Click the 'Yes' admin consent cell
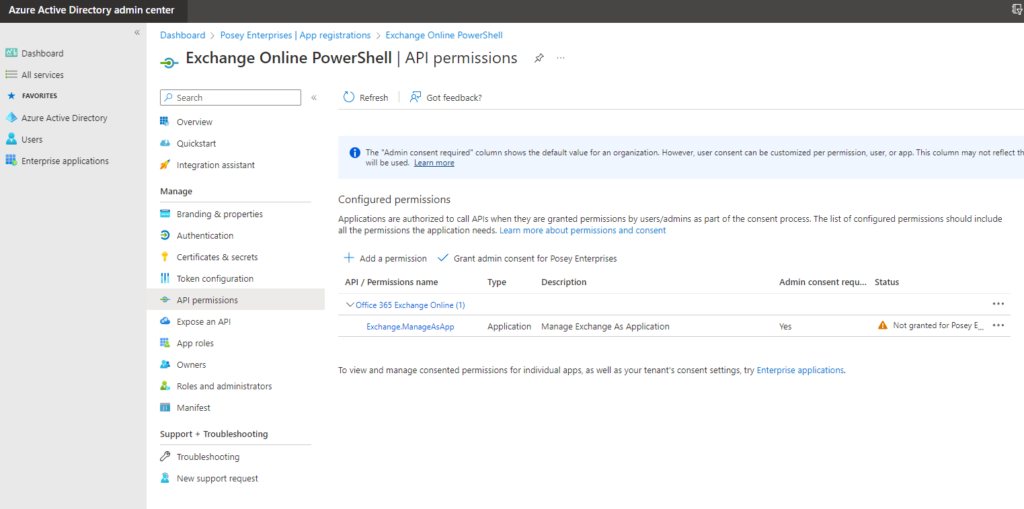The width and height of the screenshot is (1024, 509). (785, 326)
